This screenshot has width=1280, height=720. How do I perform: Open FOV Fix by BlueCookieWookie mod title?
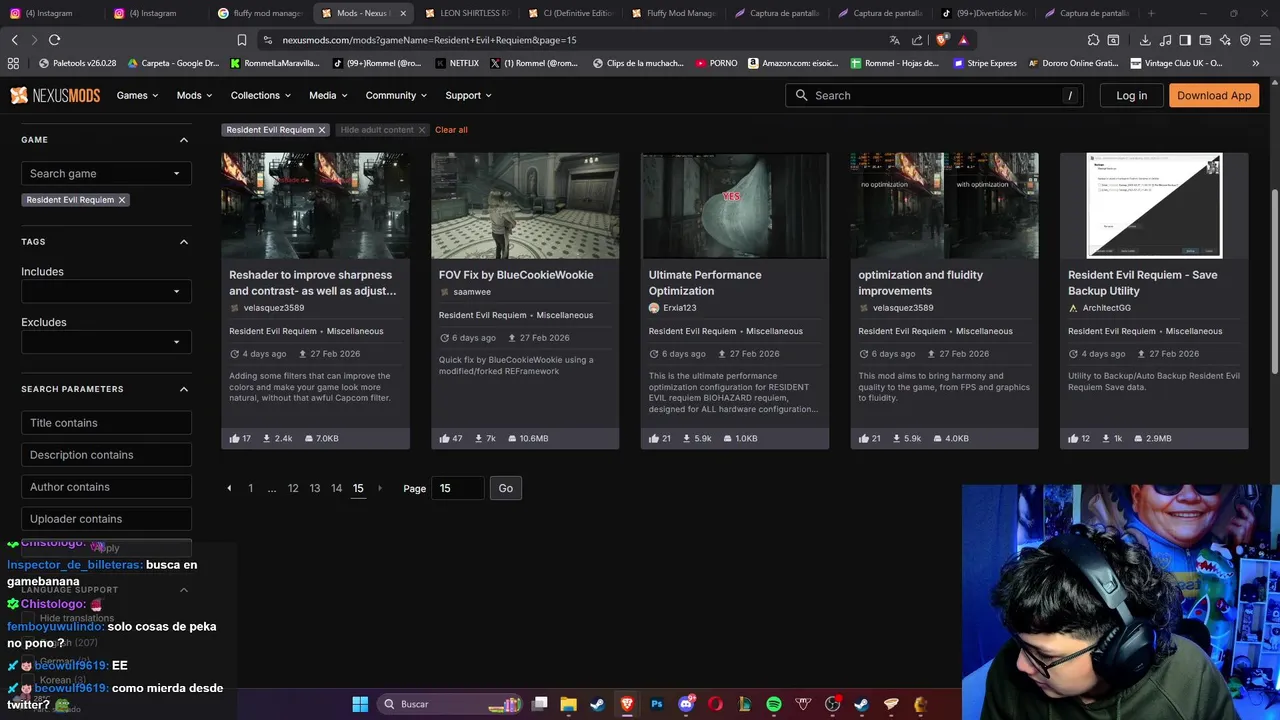pyautogui.click(x=516, y=275)
